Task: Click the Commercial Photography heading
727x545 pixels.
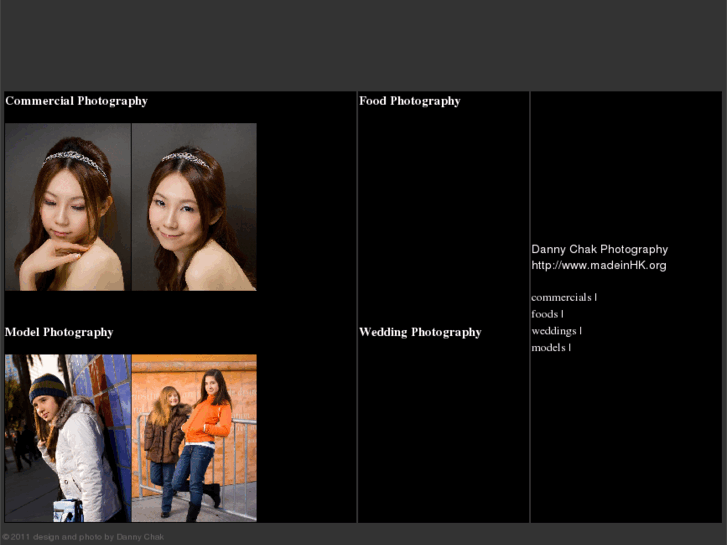Action: (77, 101)
